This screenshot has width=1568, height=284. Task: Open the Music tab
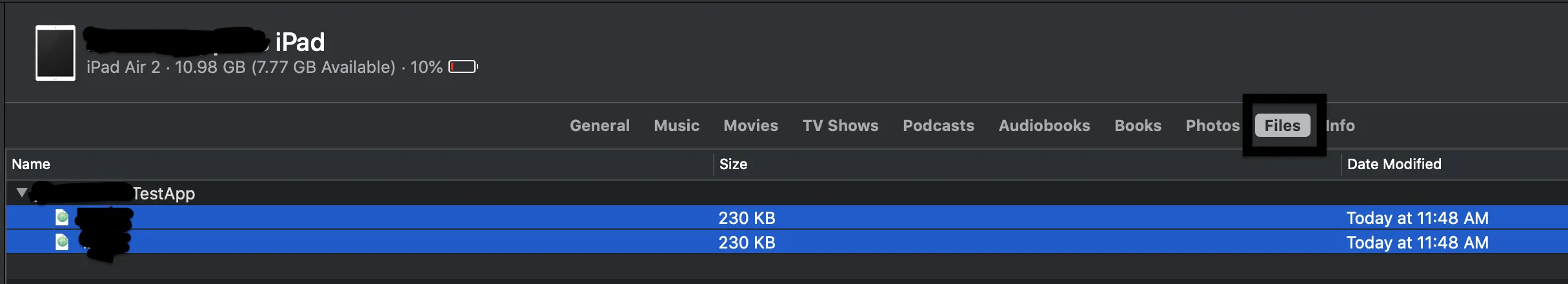tap(676, 125)
